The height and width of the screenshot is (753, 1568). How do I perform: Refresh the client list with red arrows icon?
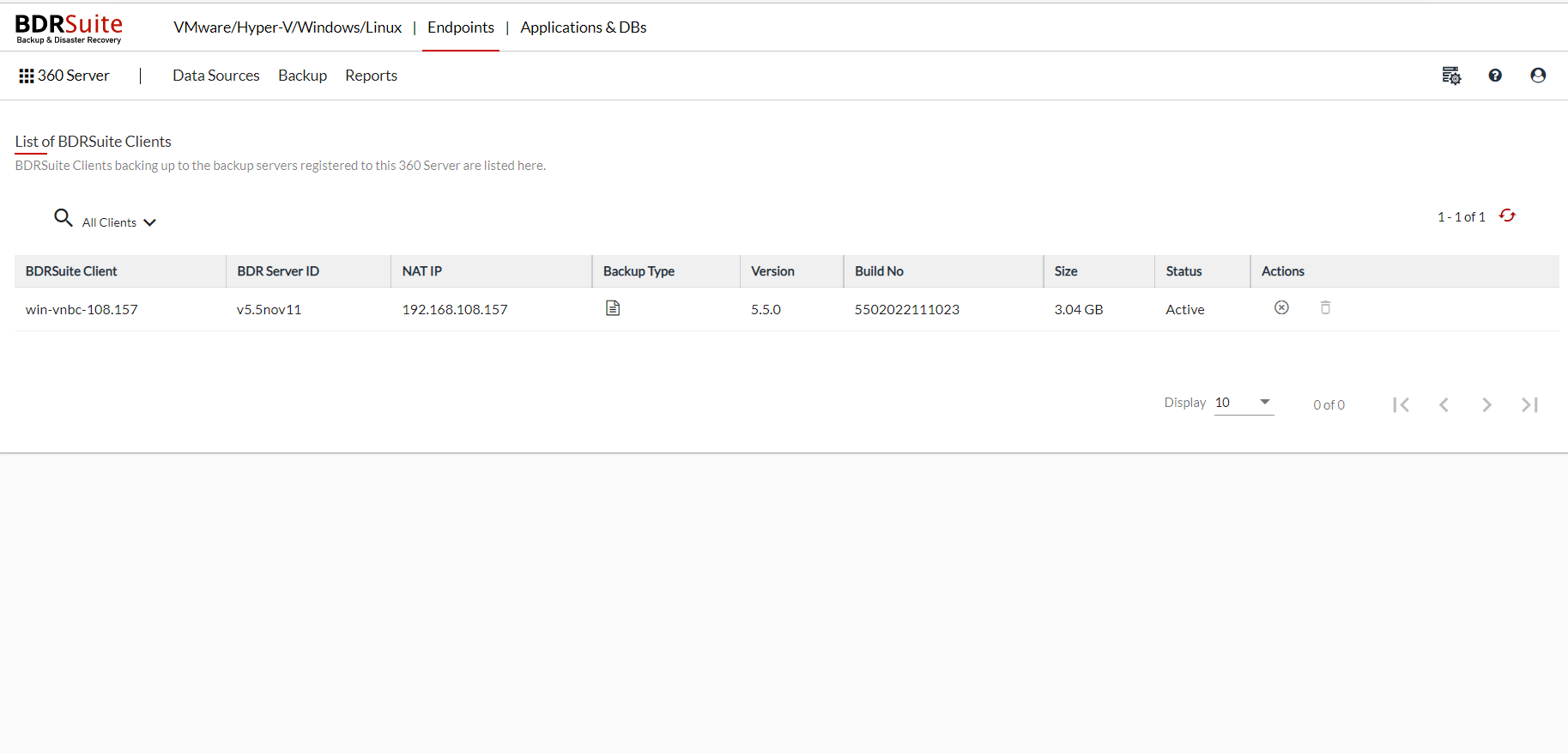[1507, 216]
